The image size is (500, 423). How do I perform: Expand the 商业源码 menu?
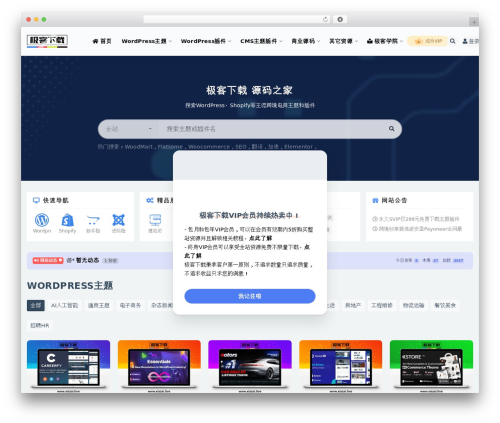306,41
